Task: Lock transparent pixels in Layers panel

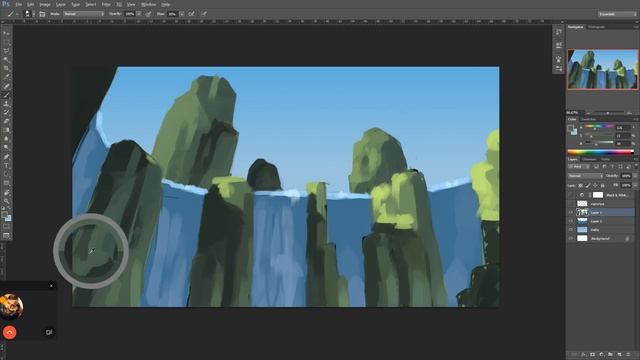Action: point(580,185)
